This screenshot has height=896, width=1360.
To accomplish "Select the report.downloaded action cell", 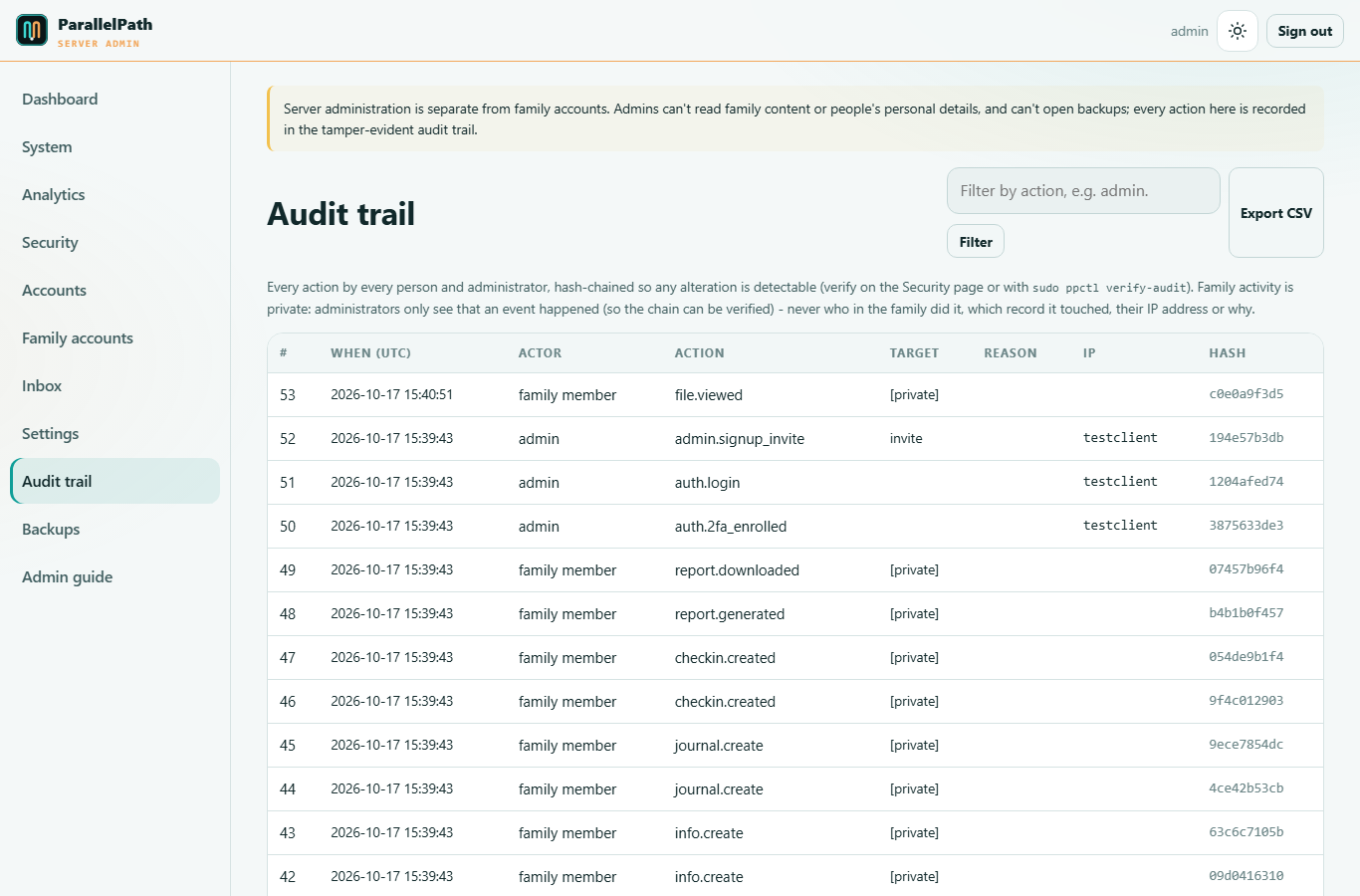I will point(737,570).
